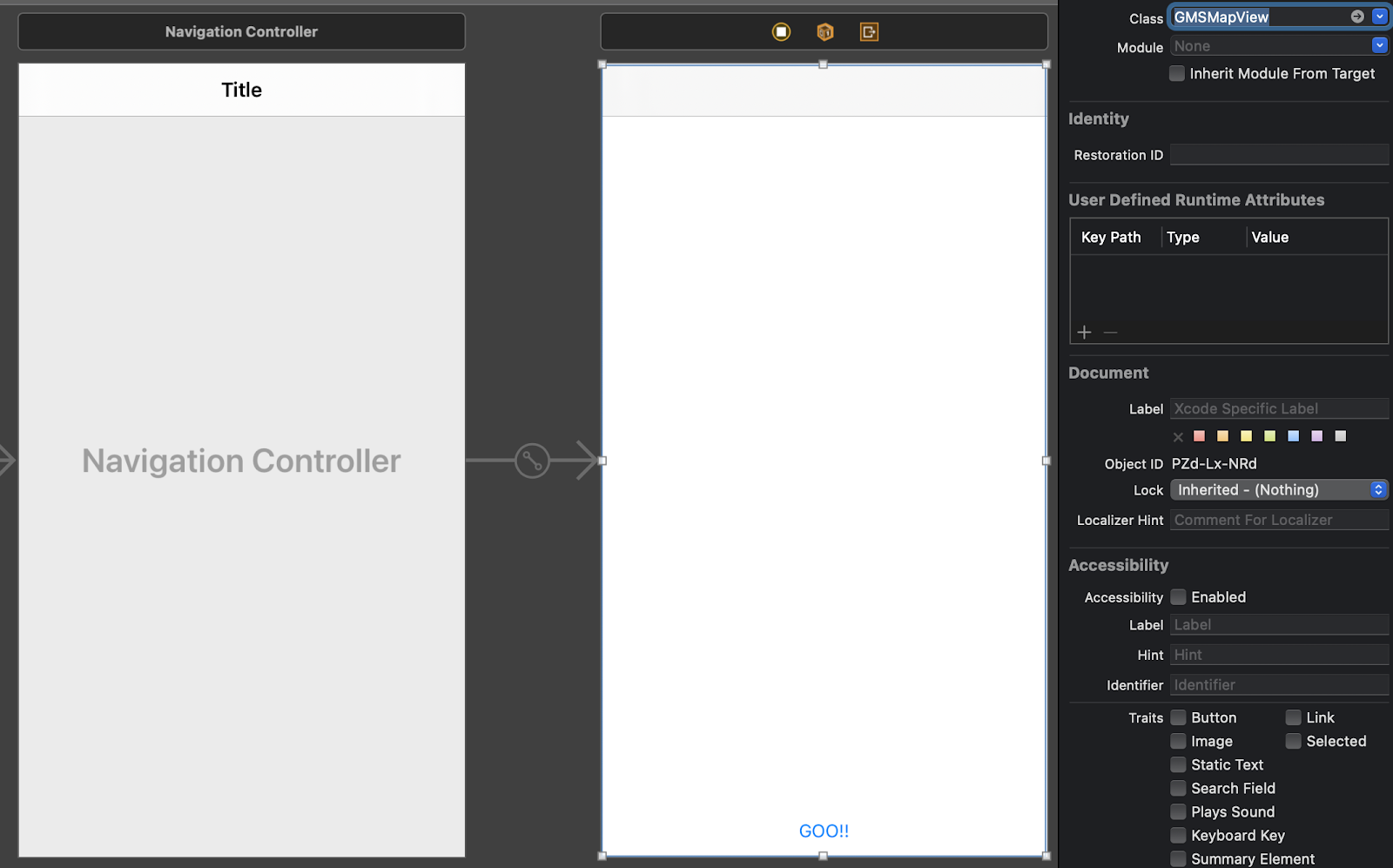1393x868 pixels.
Task: Focus the Accessibility Hint field
Action: click(1279, 655)
